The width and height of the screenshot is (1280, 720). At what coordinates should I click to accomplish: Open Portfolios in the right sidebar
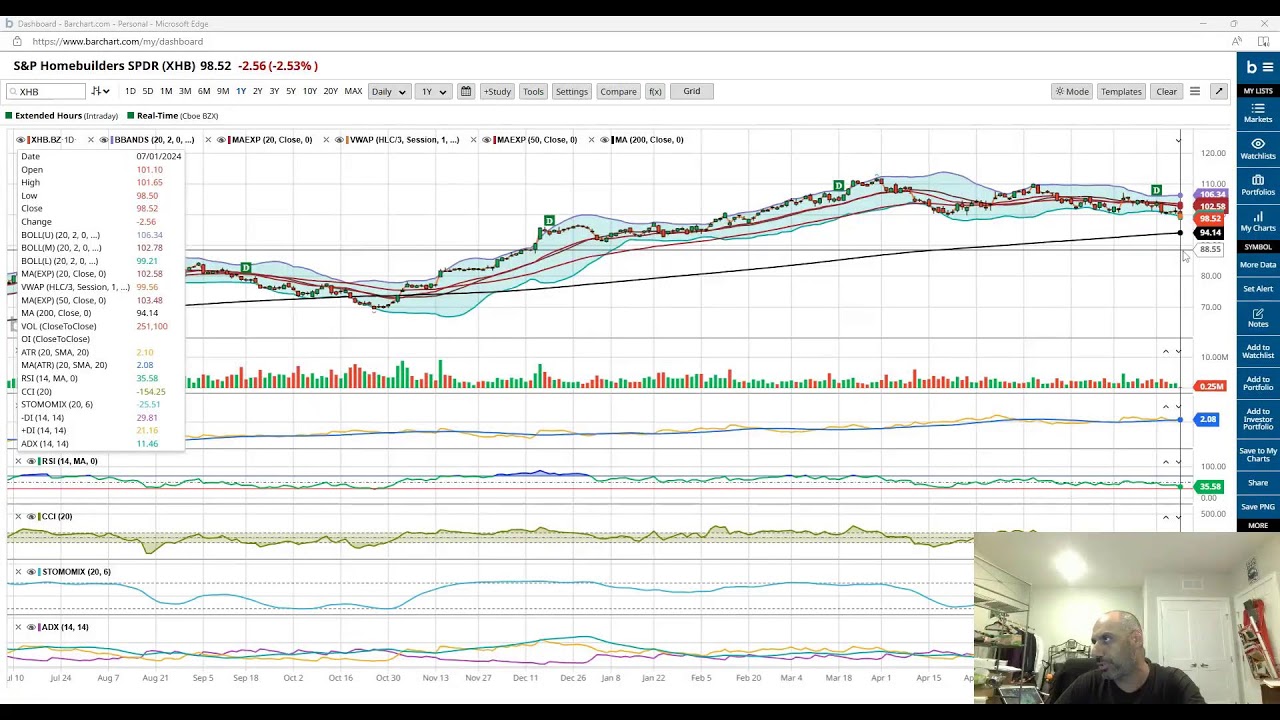1258,184
